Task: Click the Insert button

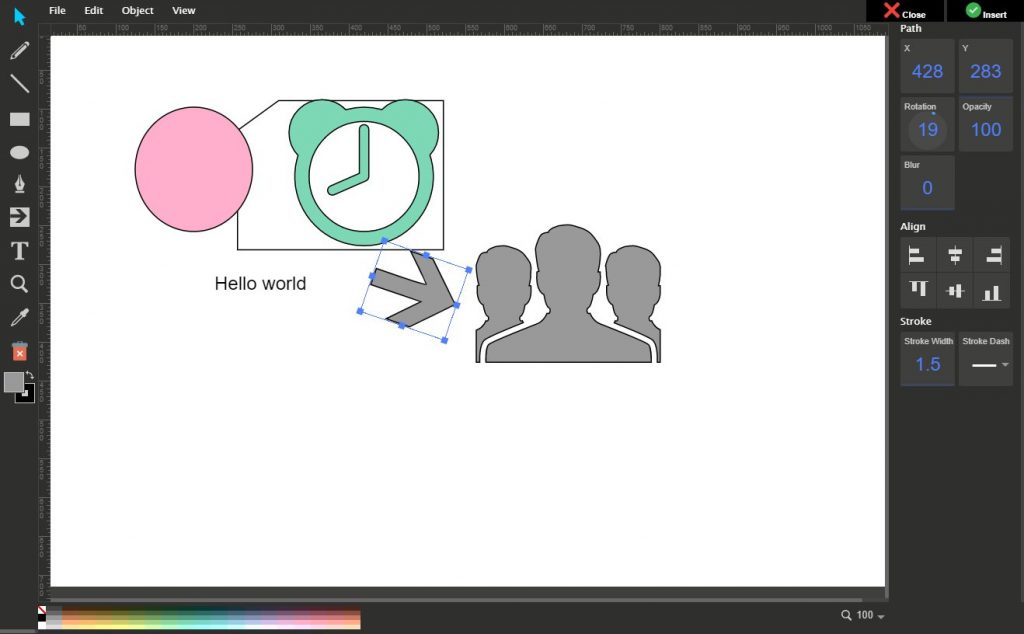Action: [985, 11]
